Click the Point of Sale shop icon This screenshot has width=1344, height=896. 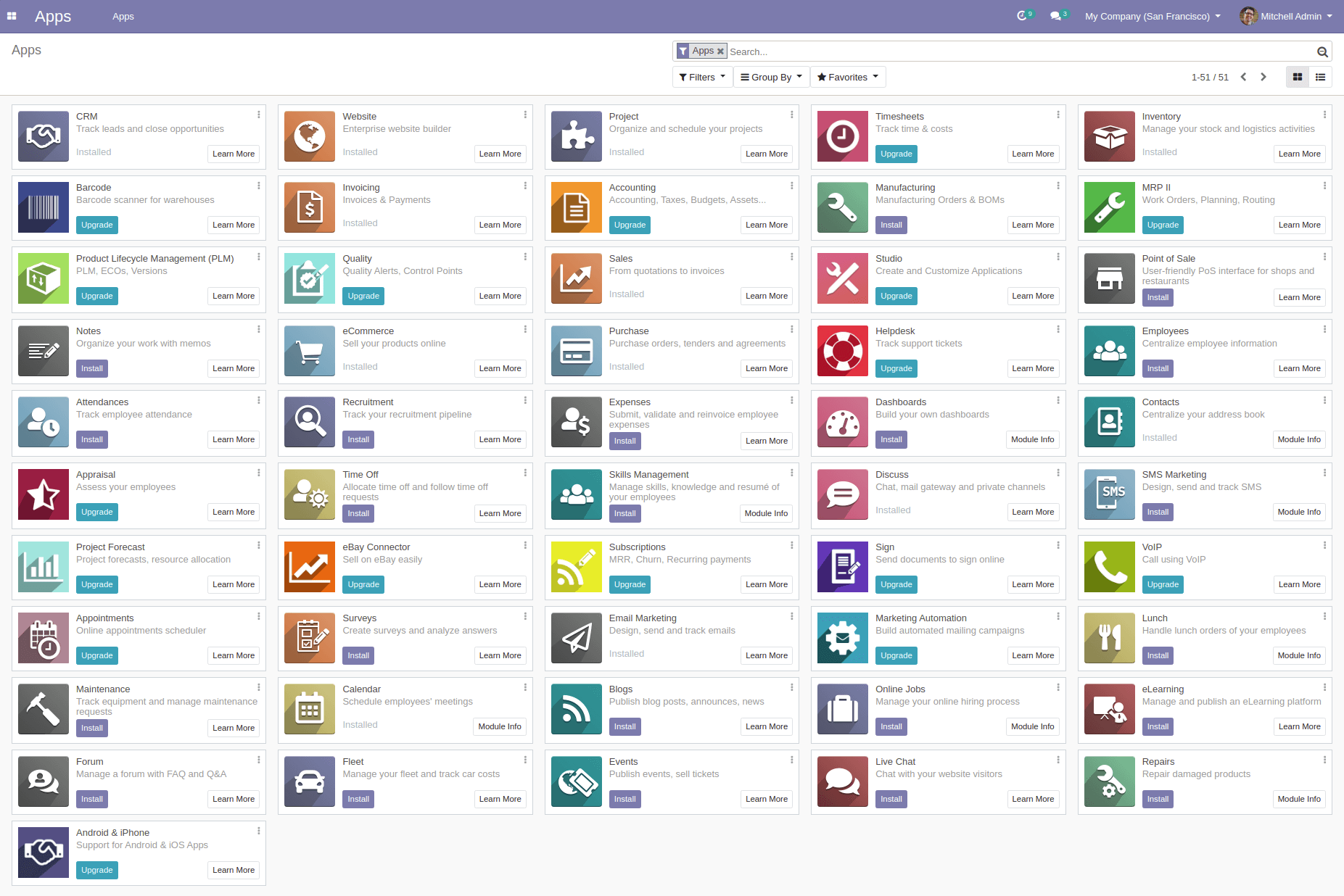pyautogui.click(x=1110, y=278)
